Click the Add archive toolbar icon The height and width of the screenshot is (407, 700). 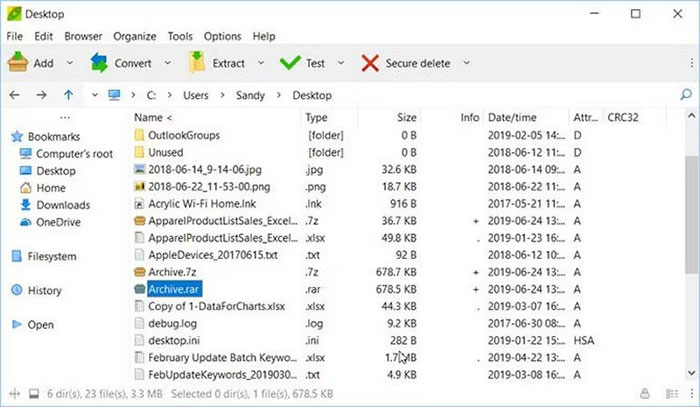click(x=18, y=63)
